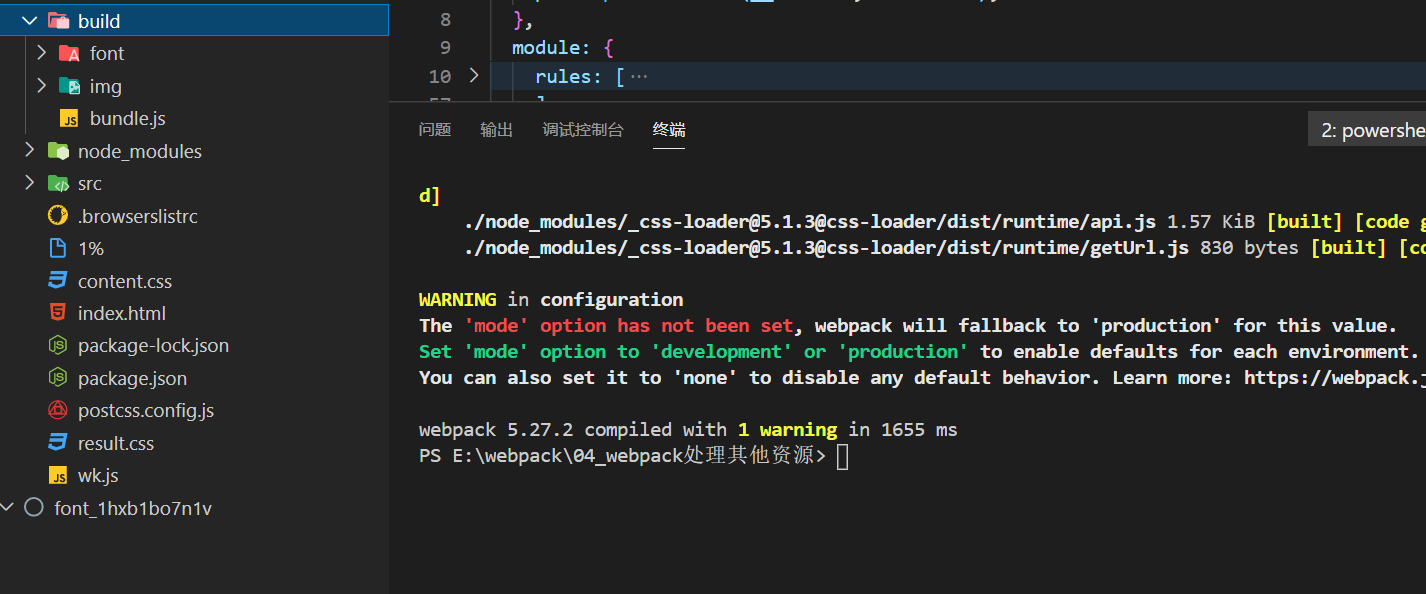
Task: Open the content.css file name
Action: pos(125,281)
